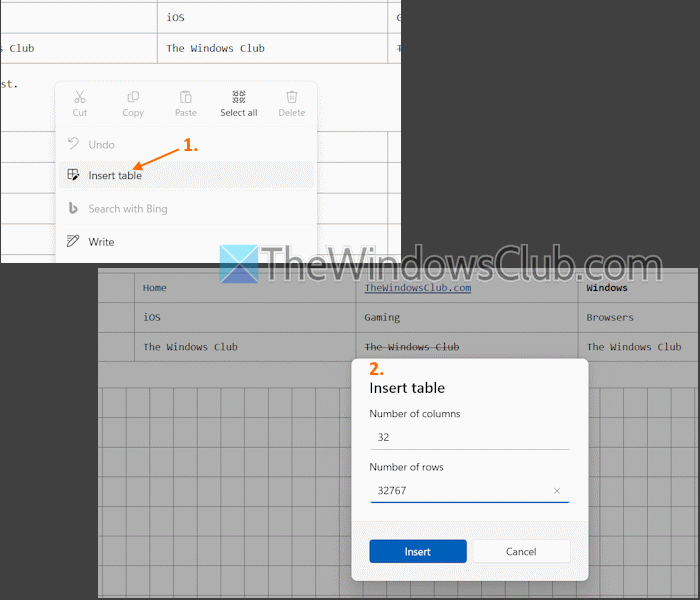Click the blue Insert button
700x600 pixels.
(418, 551)
